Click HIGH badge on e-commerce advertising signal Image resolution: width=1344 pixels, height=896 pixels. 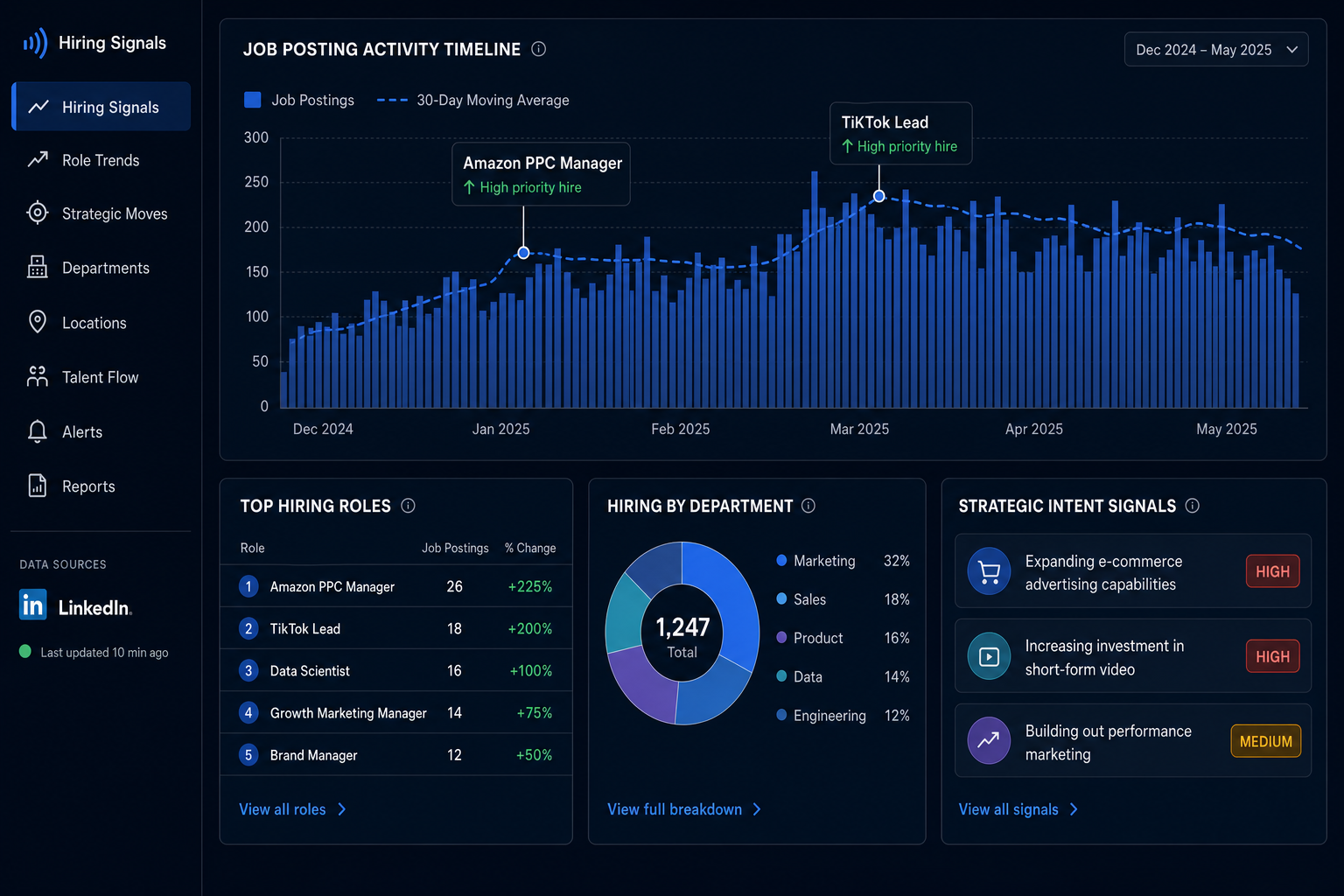[1272, 571]
